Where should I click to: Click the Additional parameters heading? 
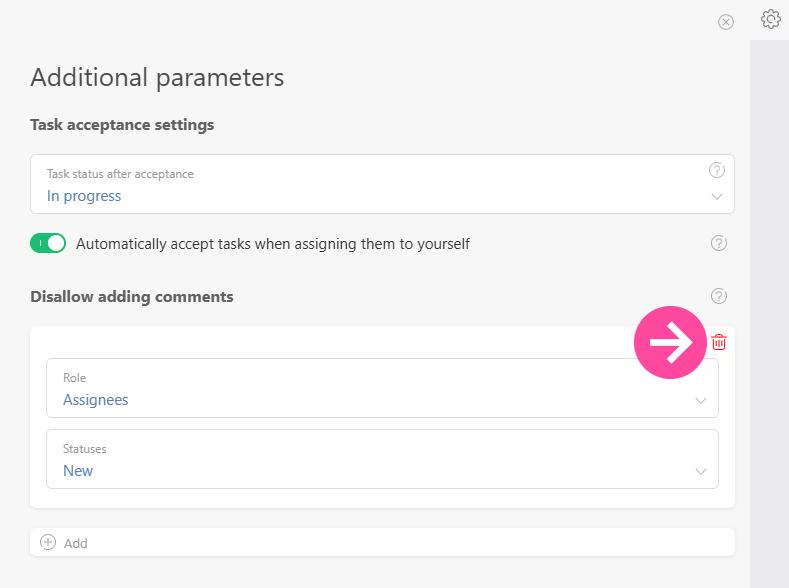click(x=157, y=77)
